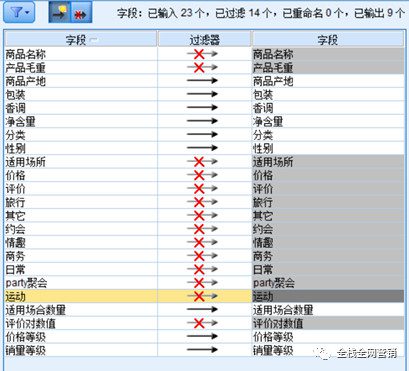Select input field 净含量 in left column
The height and width of the screenshot is (371, 409).
click(80, 121)
